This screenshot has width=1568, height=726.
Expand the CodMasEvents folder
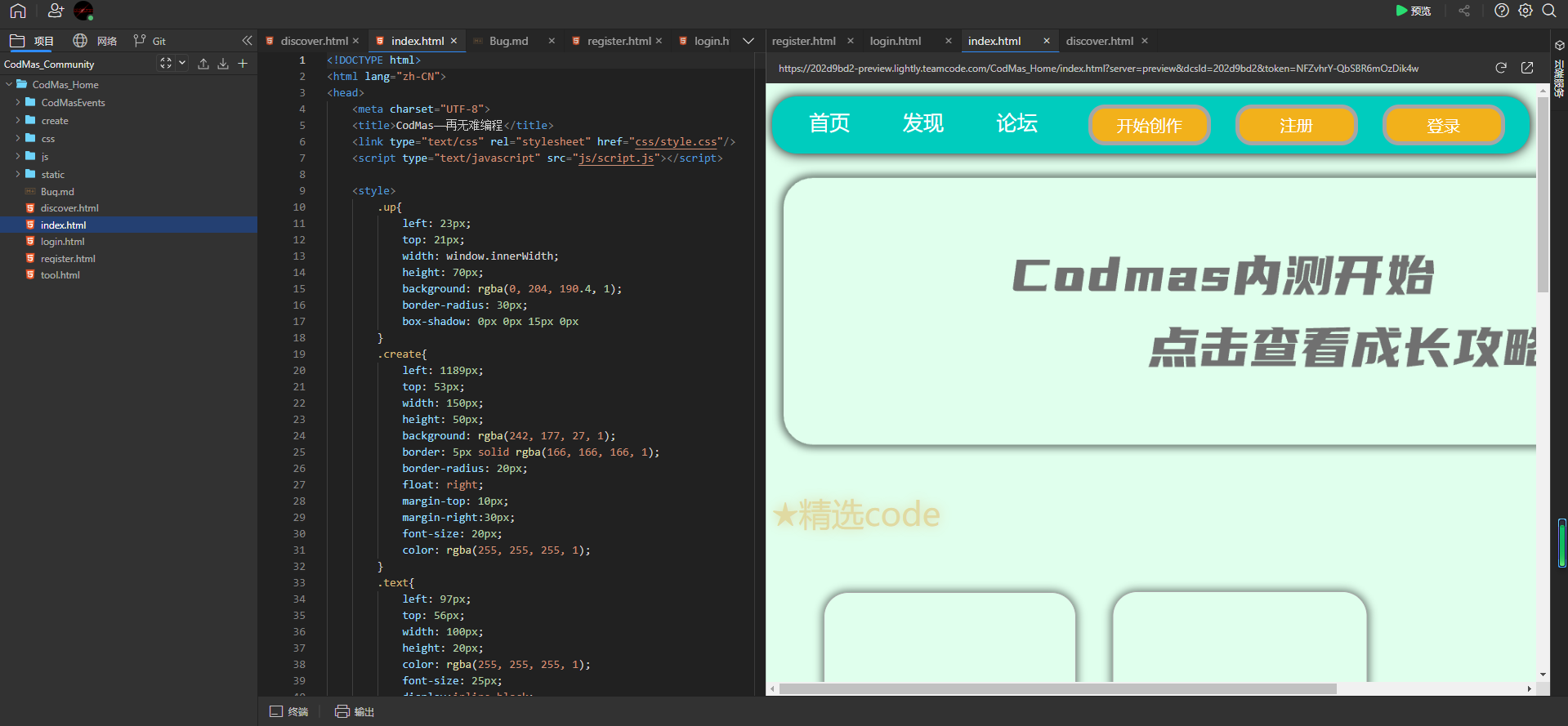click(18, 102)
